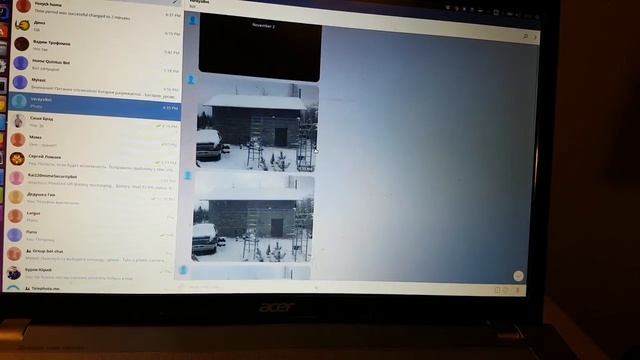Image resolution: width=640 pixels, height=360 pixels.
Task: Open the Папа chat
Action: click(x=91, y=235)
